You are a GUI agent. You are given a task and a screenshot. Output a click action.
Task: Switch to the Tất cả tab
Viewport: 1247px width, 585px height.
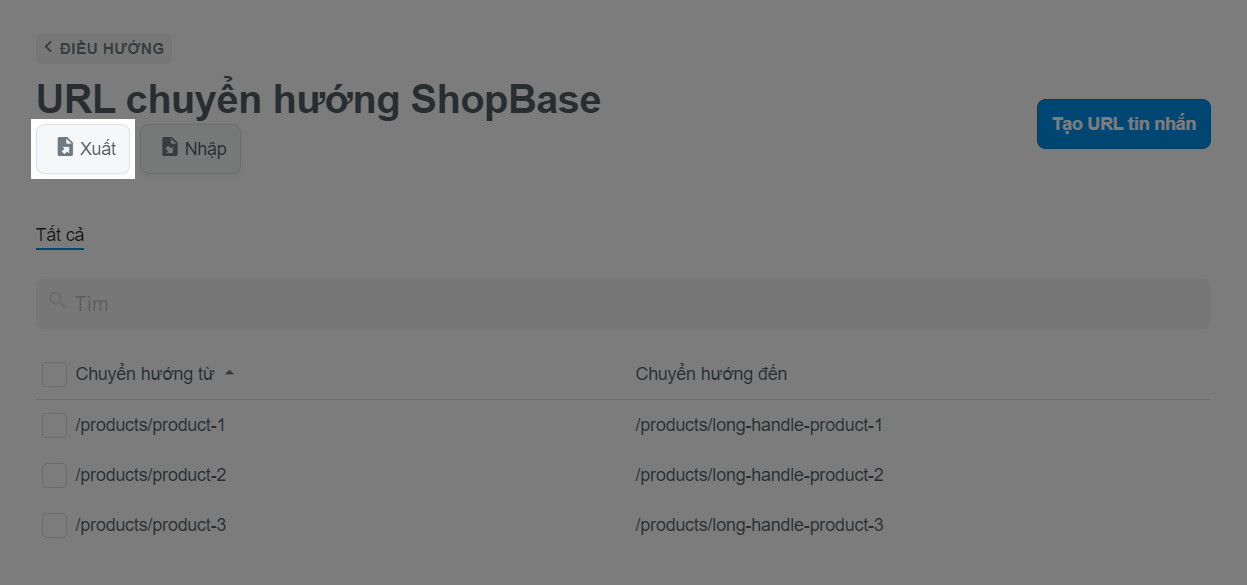pyautogui.click(x=60, y=235)
